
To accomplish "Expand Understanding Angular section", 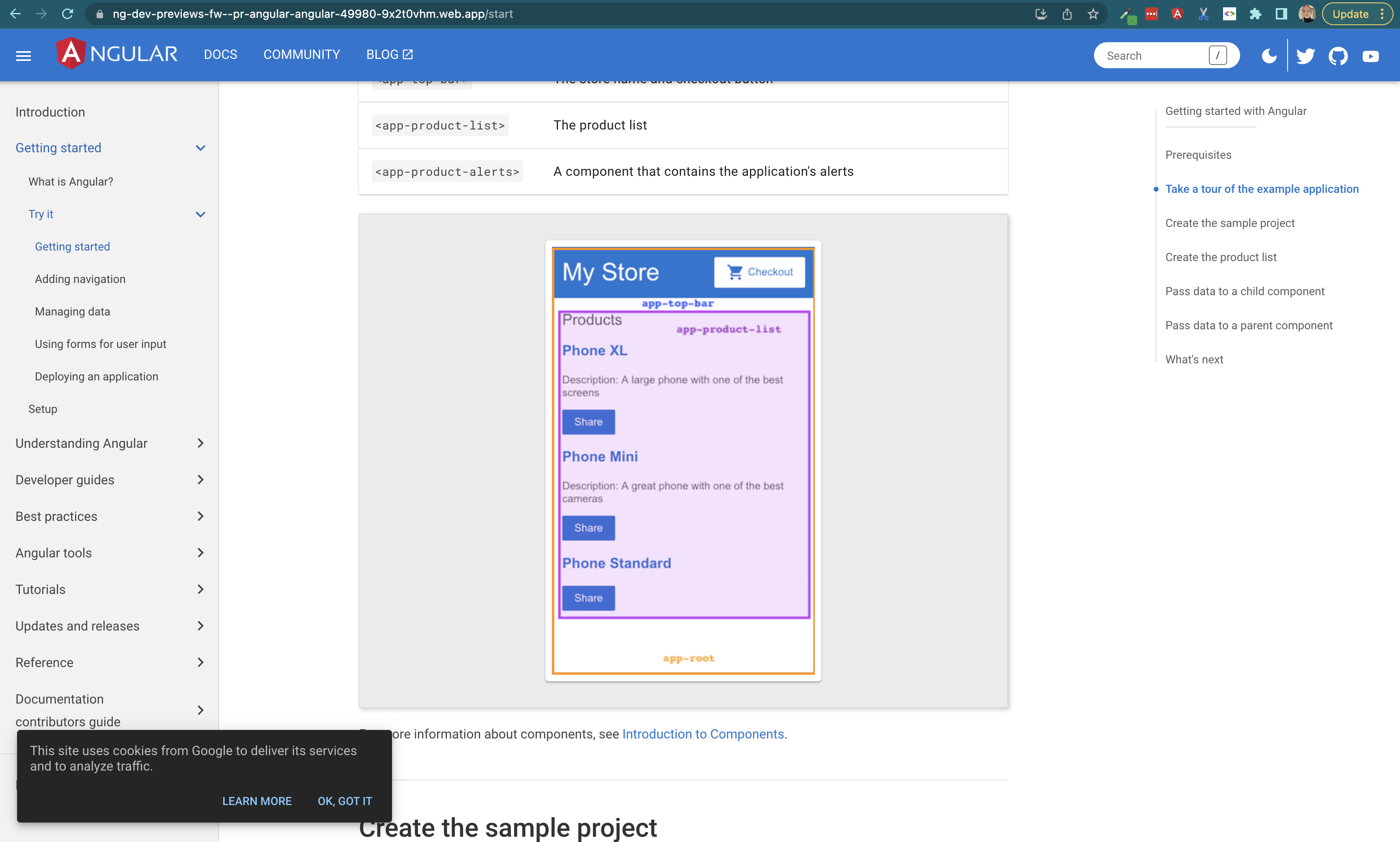I will (200, 443).
